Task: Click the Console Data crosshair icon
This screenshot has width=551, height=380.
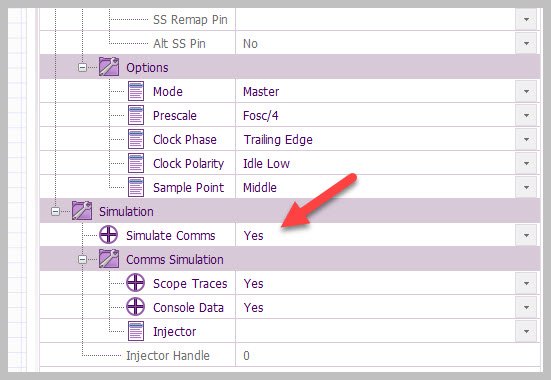Action: 136,307
